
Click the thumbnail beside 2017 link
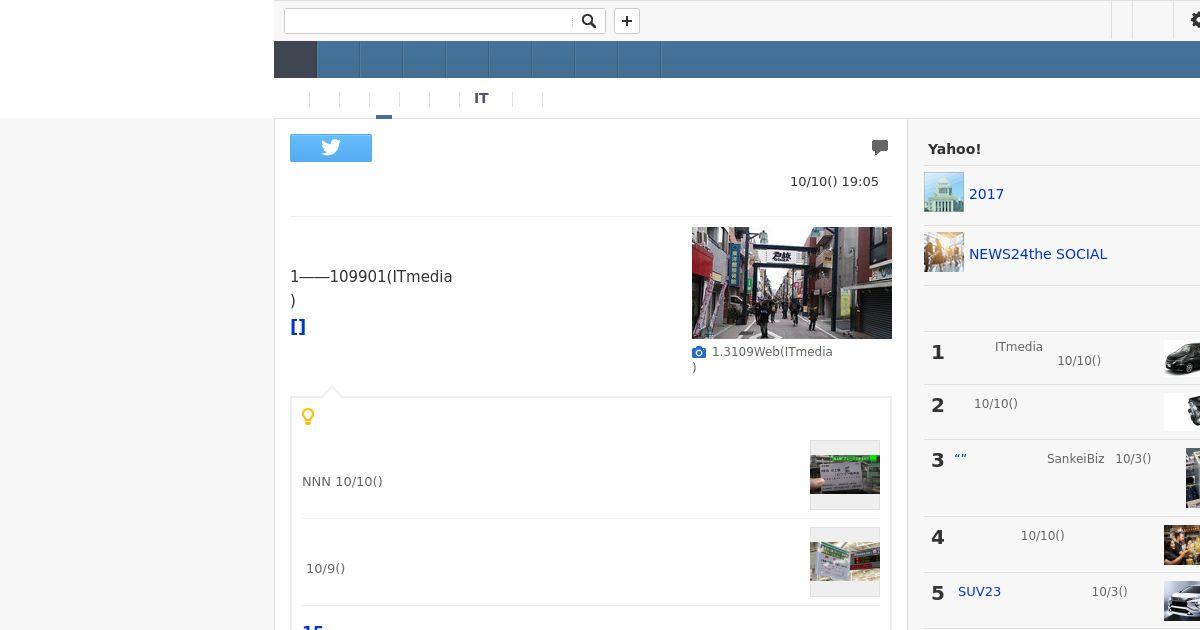(x=944, y=192)
